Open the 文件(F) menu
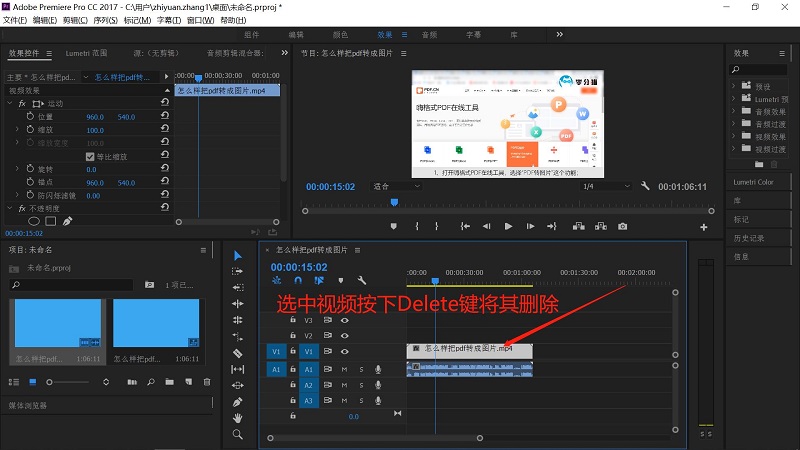The height and width of the screenshot is (450, 800). point(15,20)
